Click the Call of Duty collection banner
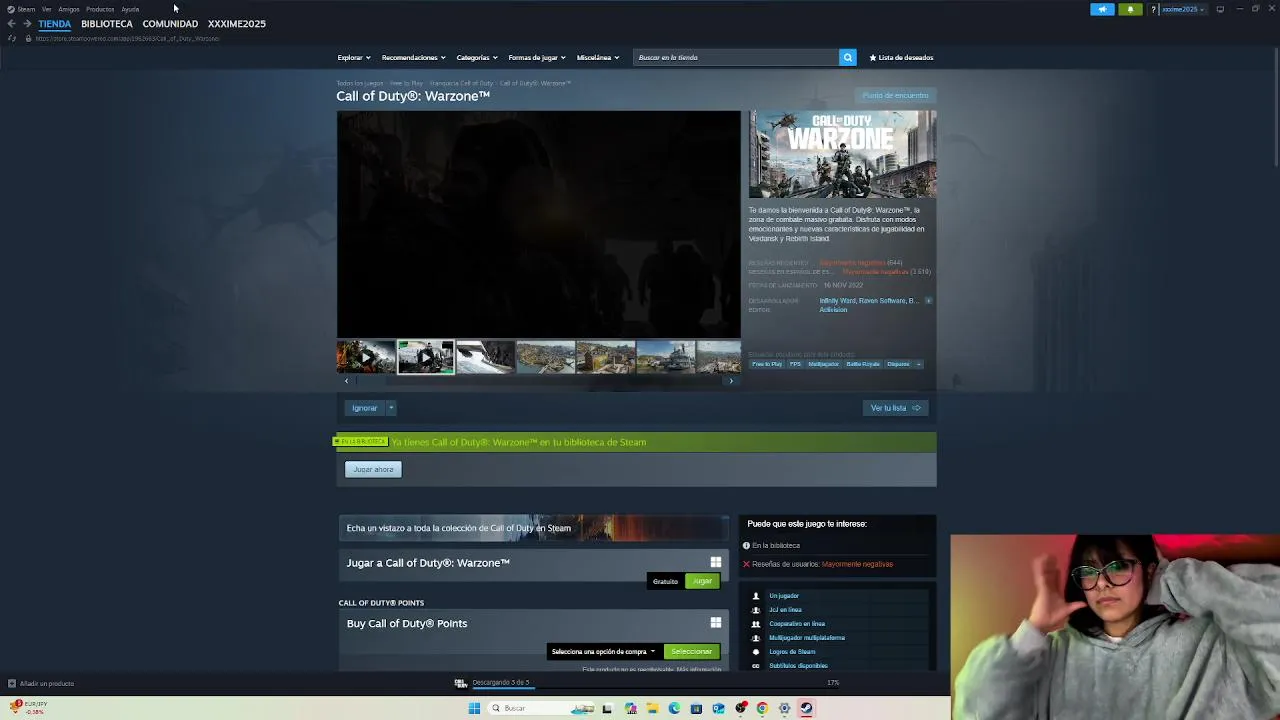 534,528
